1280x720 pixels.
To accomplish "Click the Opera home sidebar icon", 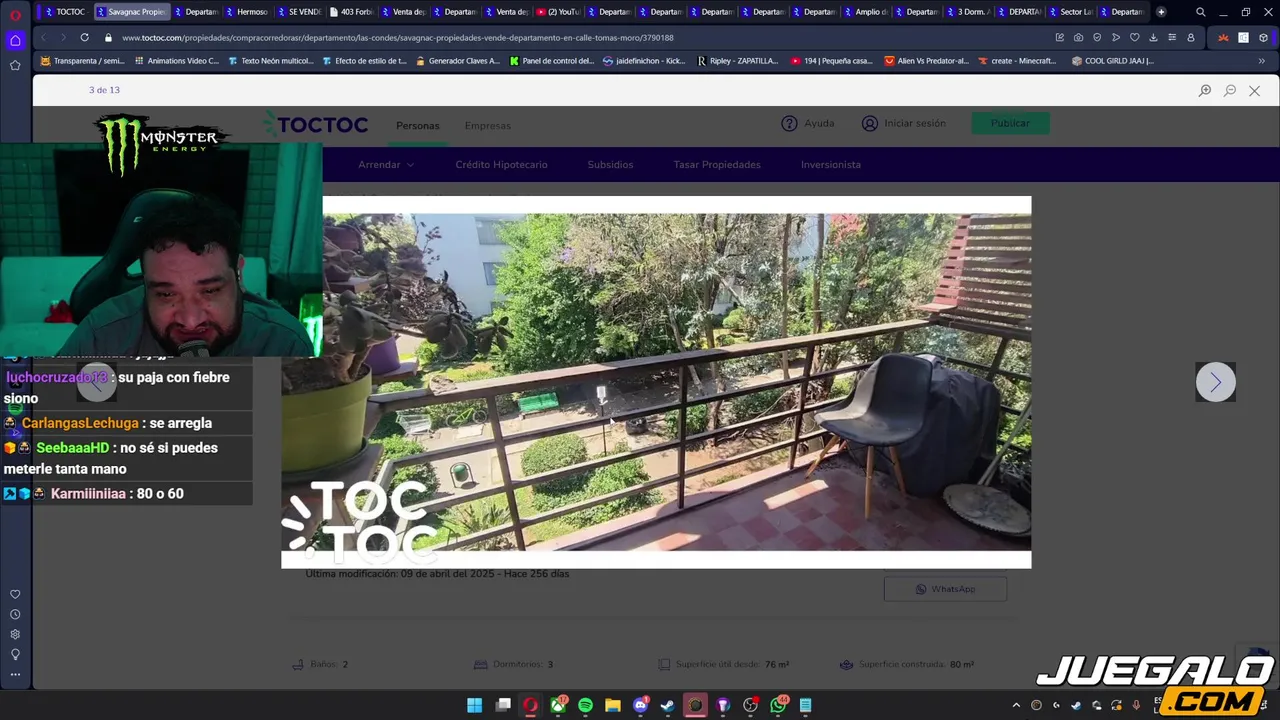I will [x=15, y=40].
